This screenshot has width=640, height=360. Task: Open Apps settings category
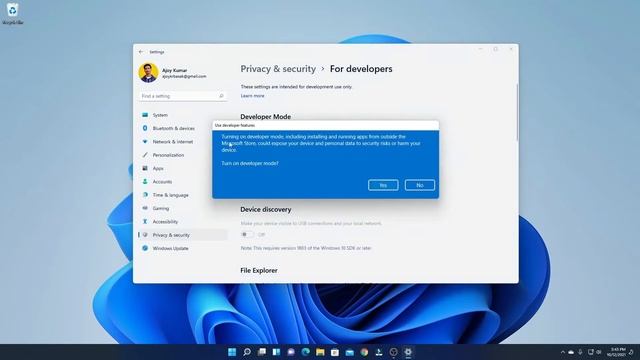pyautogui.click(x=182, y=168)
